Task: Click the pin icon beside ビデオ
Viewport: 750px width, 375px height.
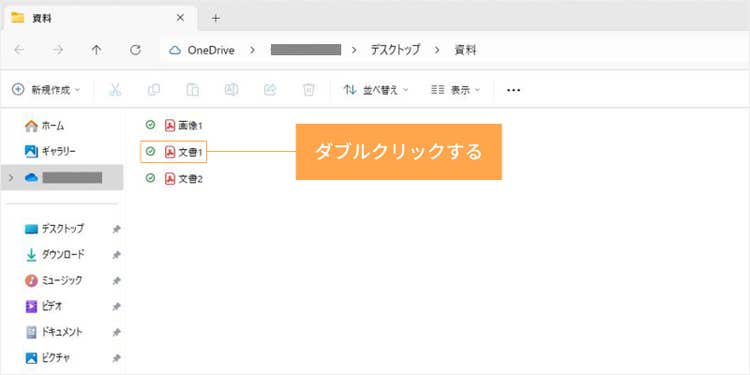Action: [x=116, y=307]
